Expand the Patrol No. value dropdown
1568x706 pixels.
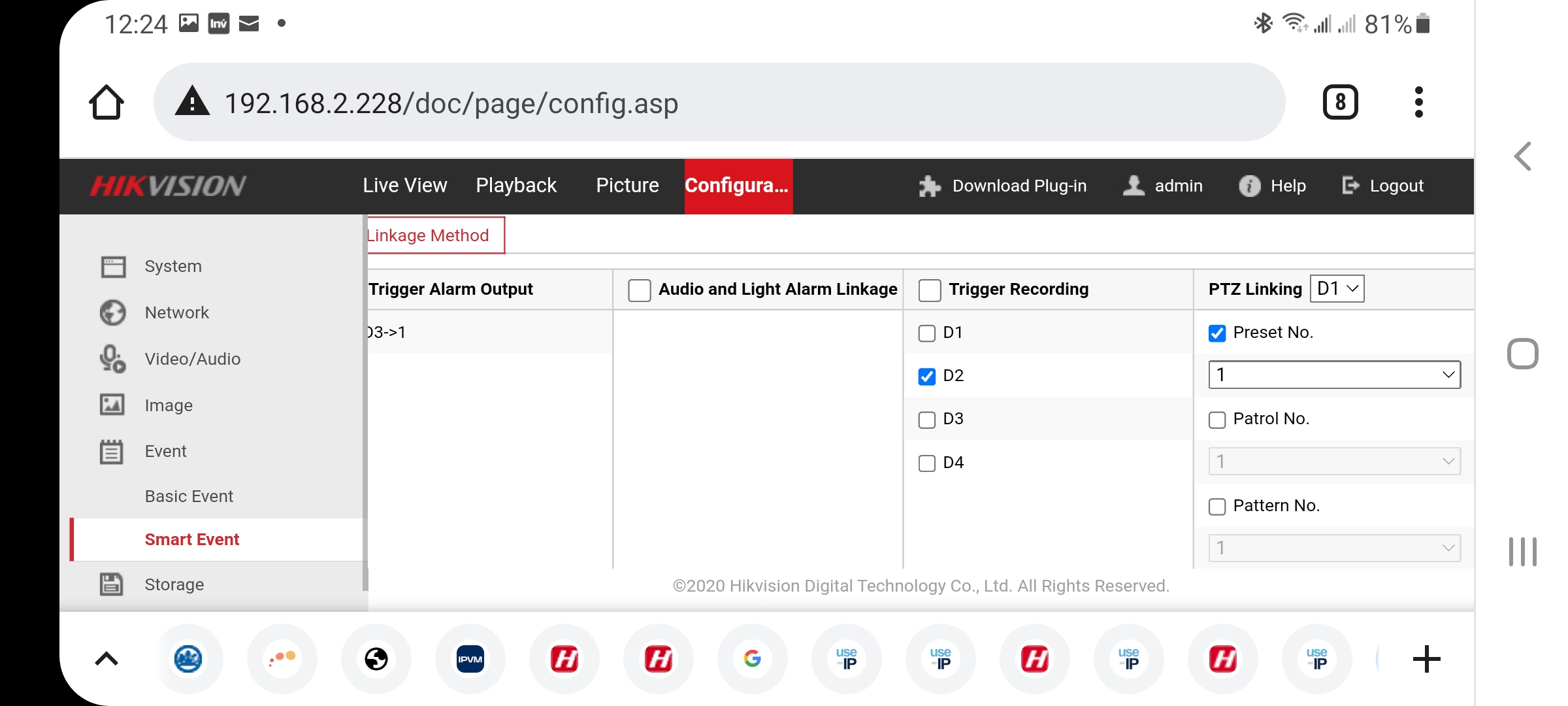click(1334, 461)
